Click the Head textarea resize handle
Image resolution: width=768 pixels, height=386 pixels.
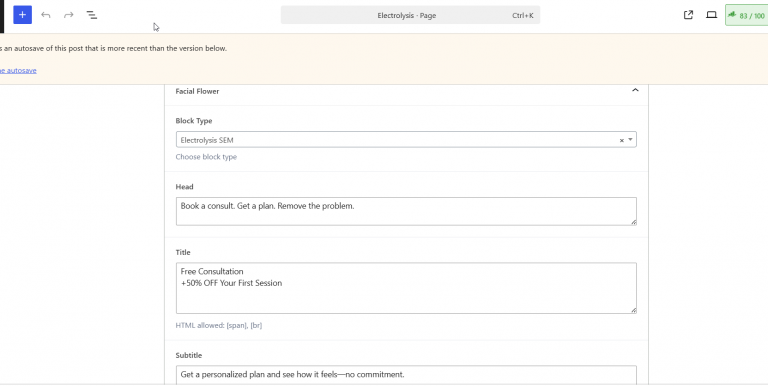click(x=634, y=222)
